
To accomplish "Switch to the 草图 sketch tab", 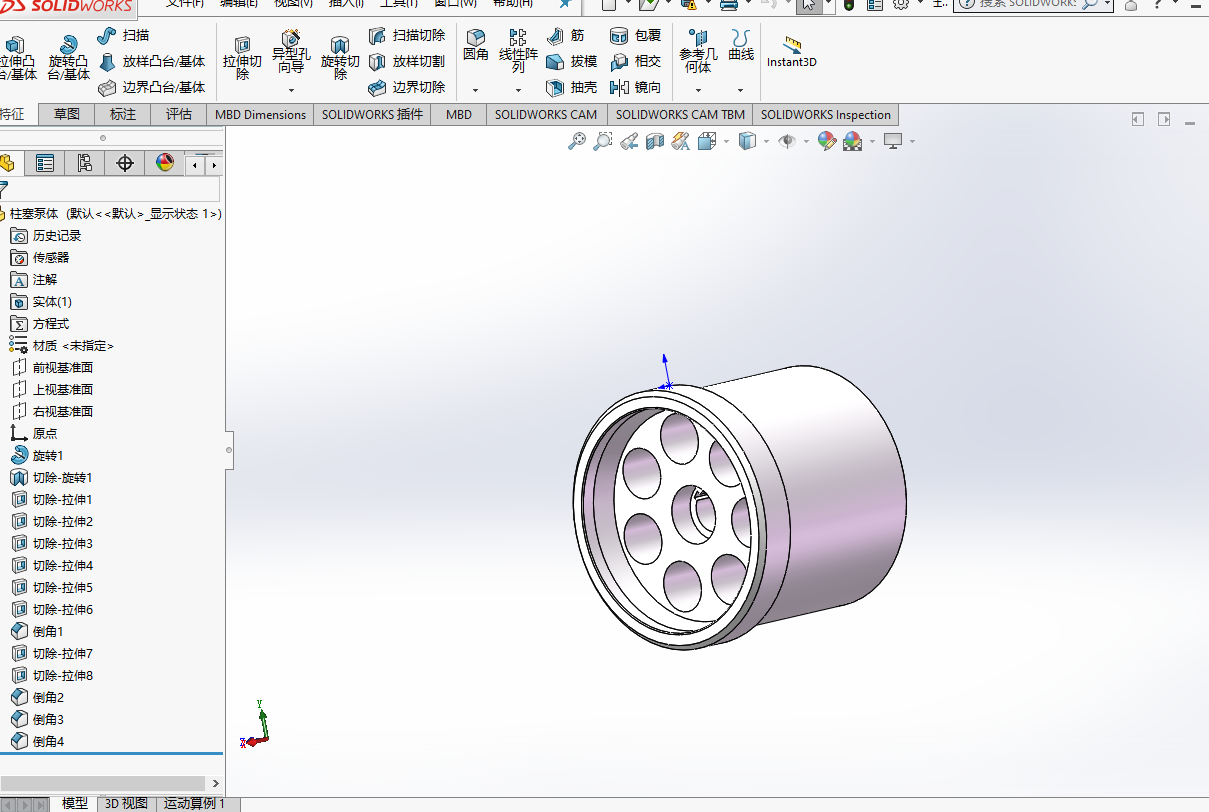I will 67,114.
